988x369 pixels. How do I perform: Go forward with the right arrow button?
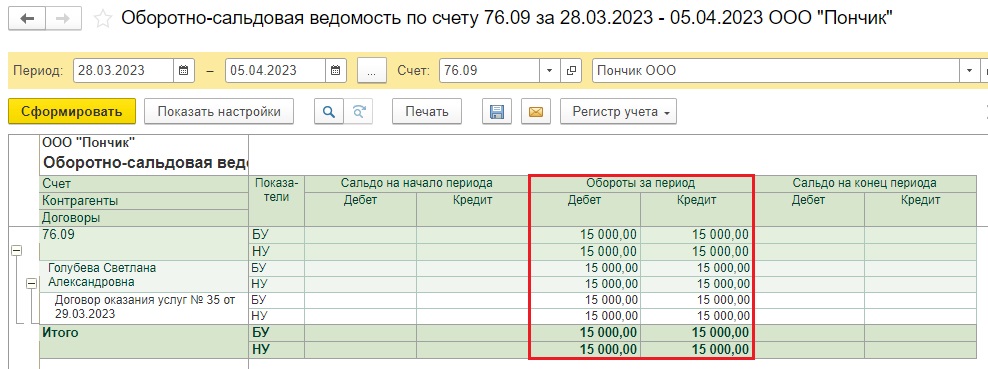click(x=62, y=18)
